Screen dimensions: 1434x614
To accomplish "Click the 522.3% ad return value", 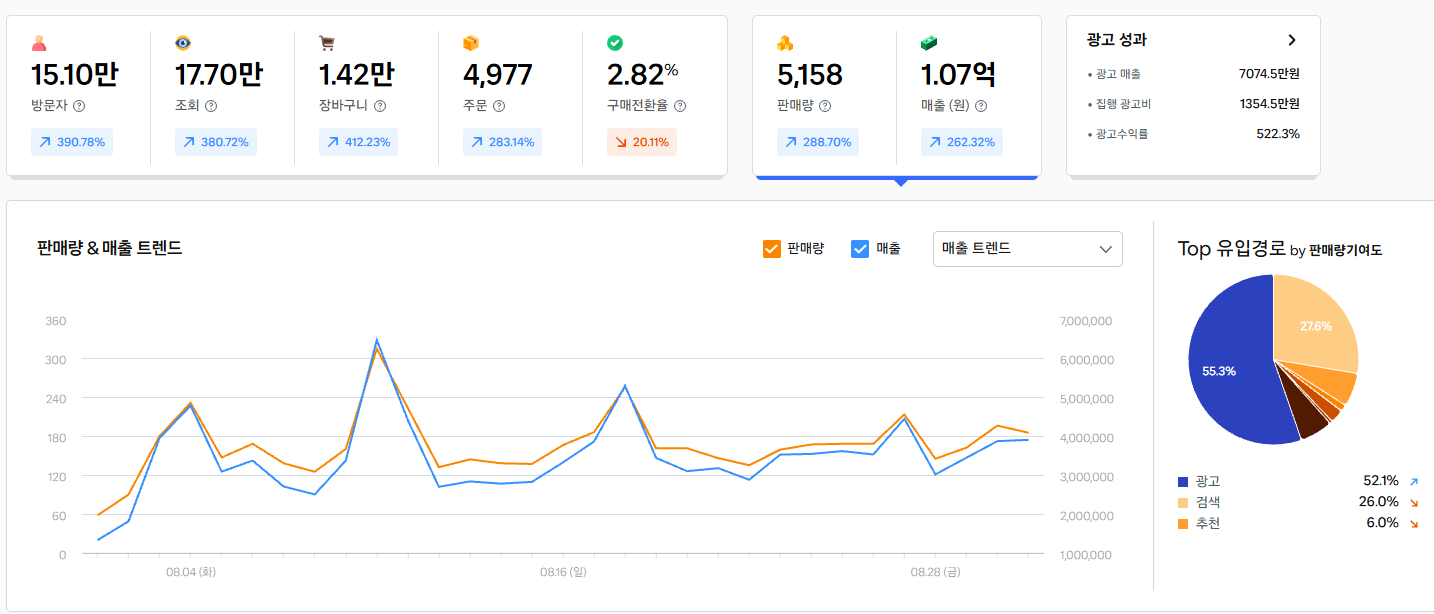I will pyautogui.click(x=1278, y=134).
